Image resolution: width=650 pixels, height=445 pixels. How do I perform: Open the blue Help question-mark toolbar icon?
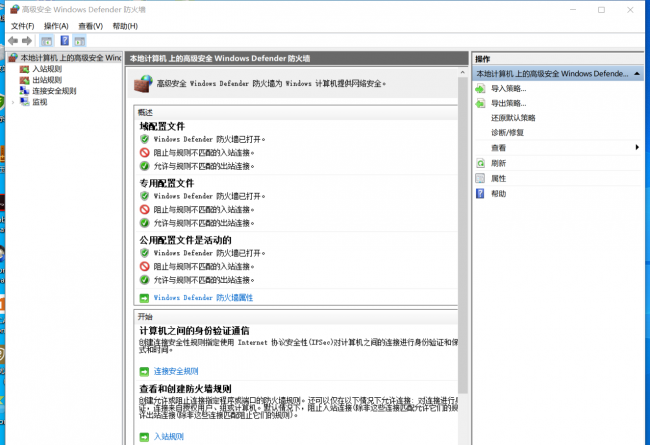click(x=65, y=41)
